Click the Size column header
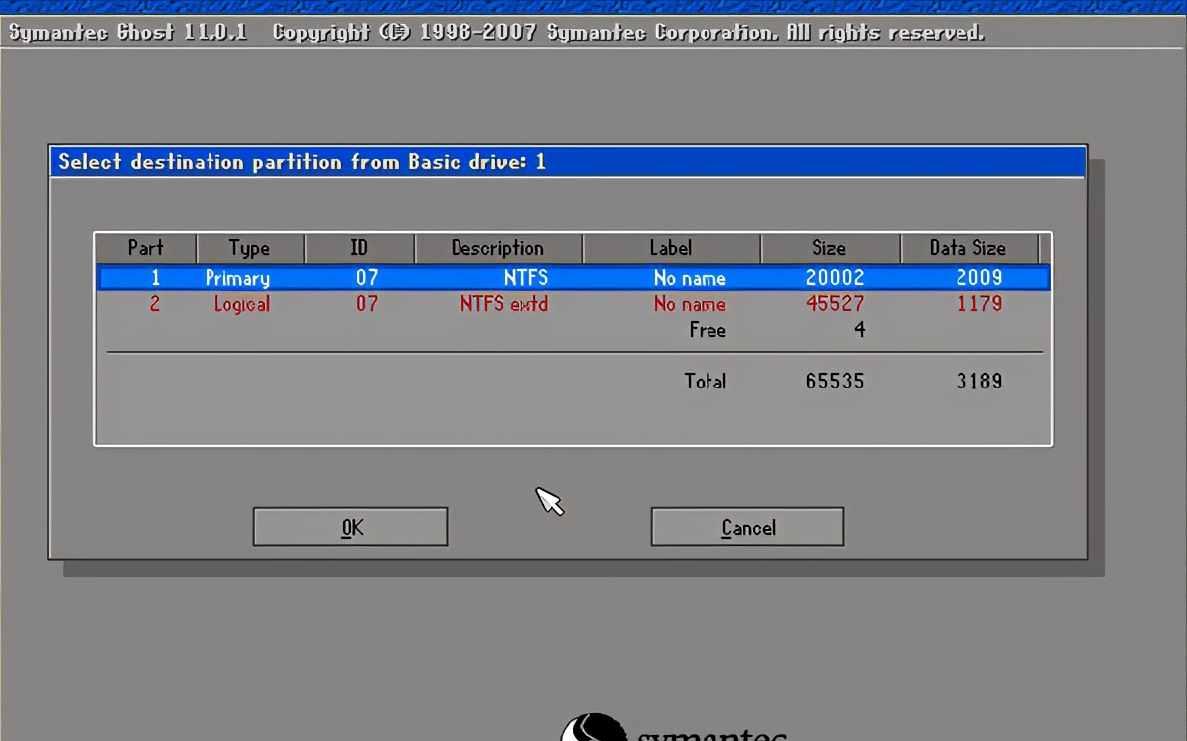 830,248
